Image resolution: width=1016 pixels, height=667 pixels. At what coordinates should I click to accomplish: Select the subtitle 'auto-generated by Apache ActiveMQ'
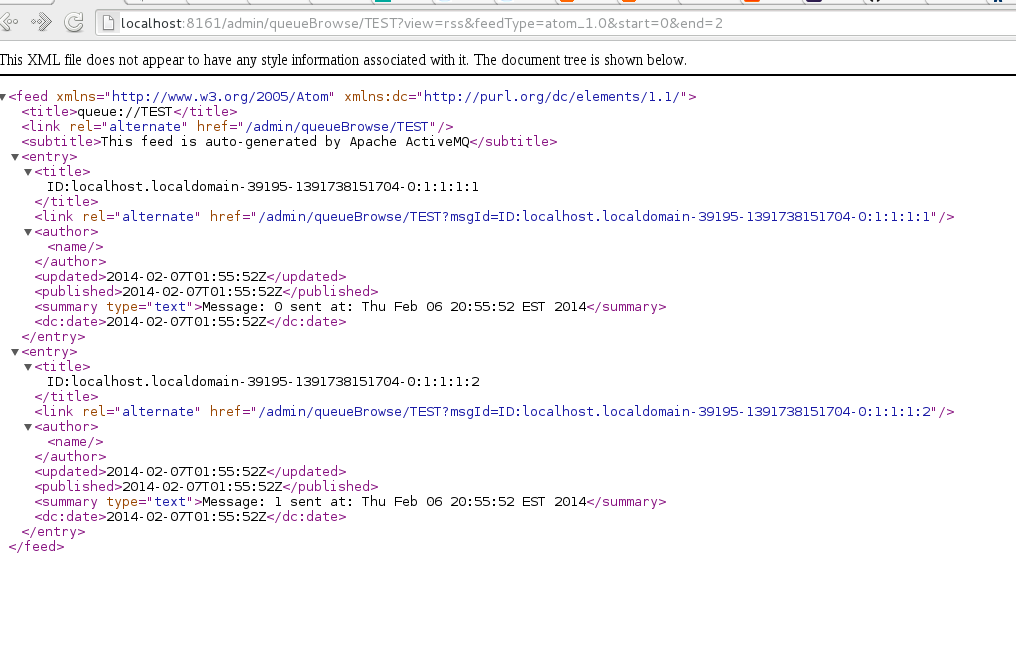tap(337, 141)
